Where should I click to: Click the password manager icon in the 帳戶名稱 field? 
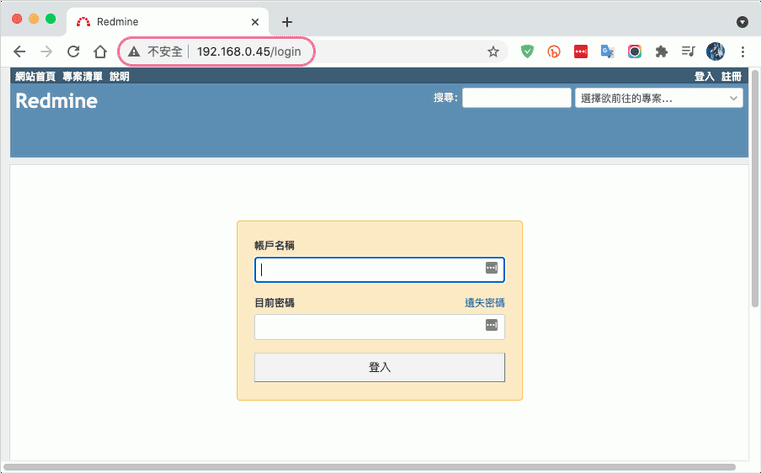pyautogui.click(x=492, y=268)
